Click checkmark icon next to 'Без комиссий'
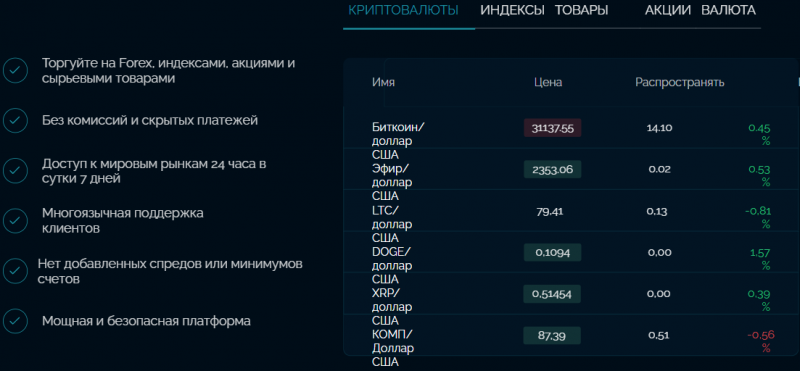 click(x=15, y=120)
